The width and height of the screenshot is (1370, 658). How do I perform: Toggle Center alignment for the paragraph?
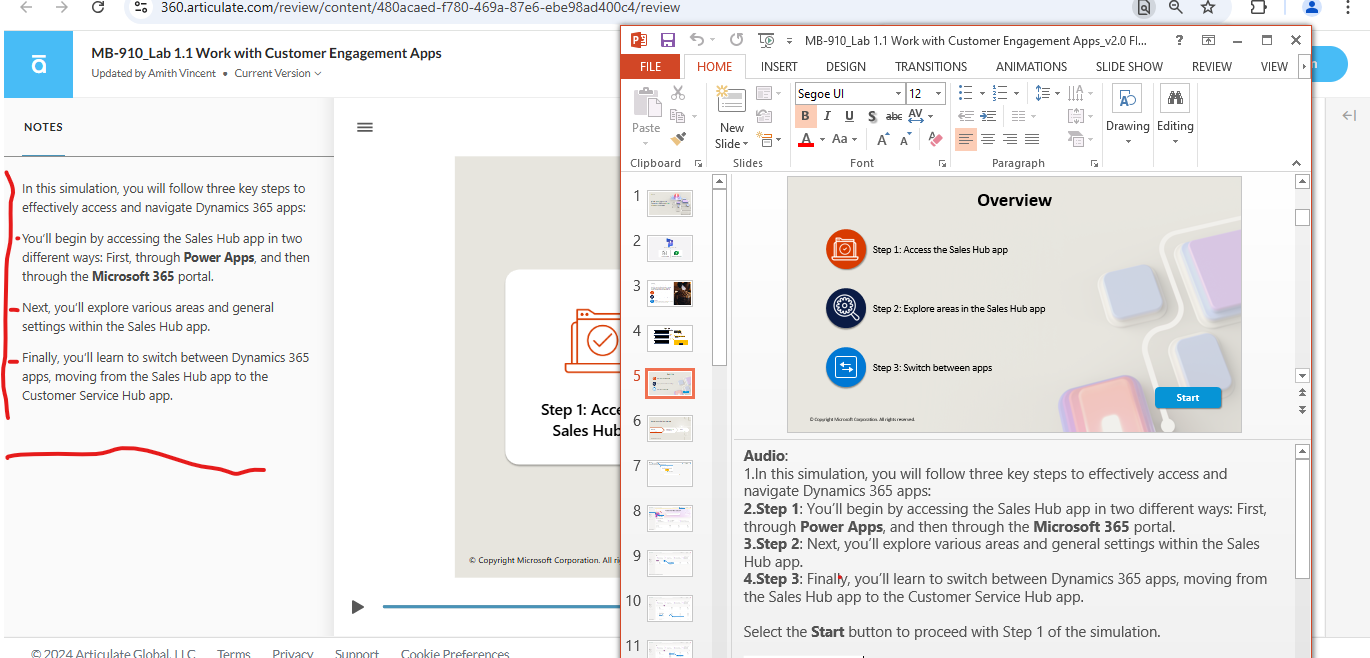(x=988, y=139)
